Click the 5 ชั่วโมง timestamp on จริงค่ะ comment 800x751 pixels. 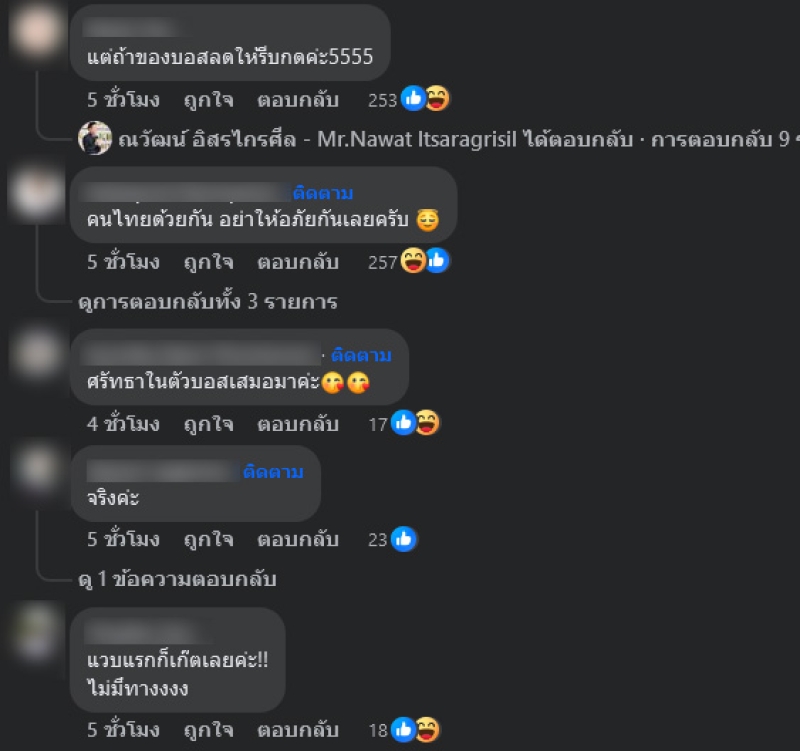click(123, 539)
